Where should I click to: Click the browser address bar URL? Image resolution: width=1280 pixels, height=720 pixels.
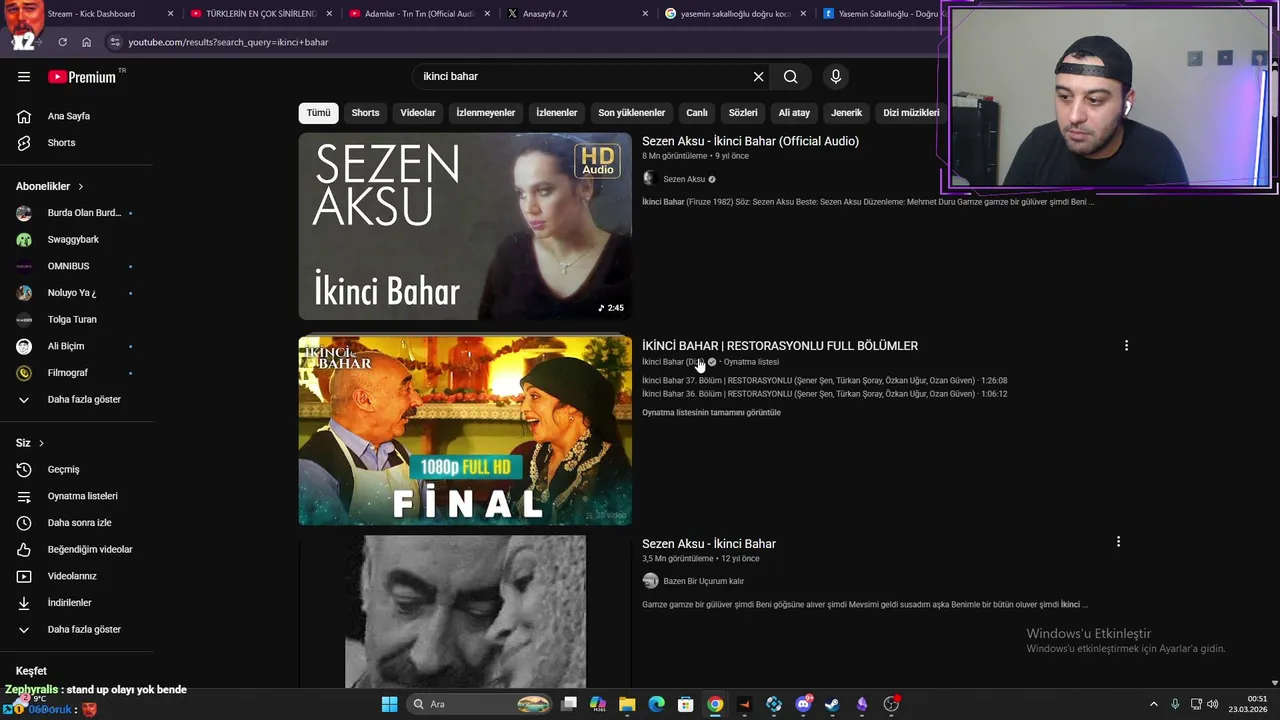228,42
